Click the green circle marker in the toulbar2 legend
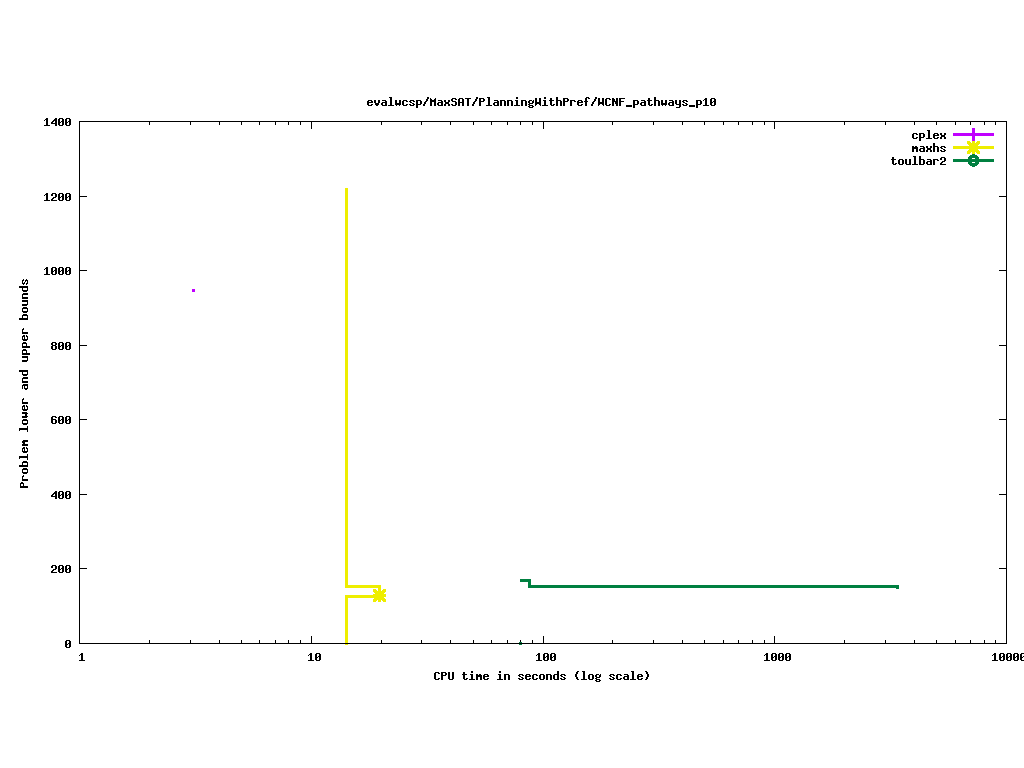 click(x=973, y=161)
